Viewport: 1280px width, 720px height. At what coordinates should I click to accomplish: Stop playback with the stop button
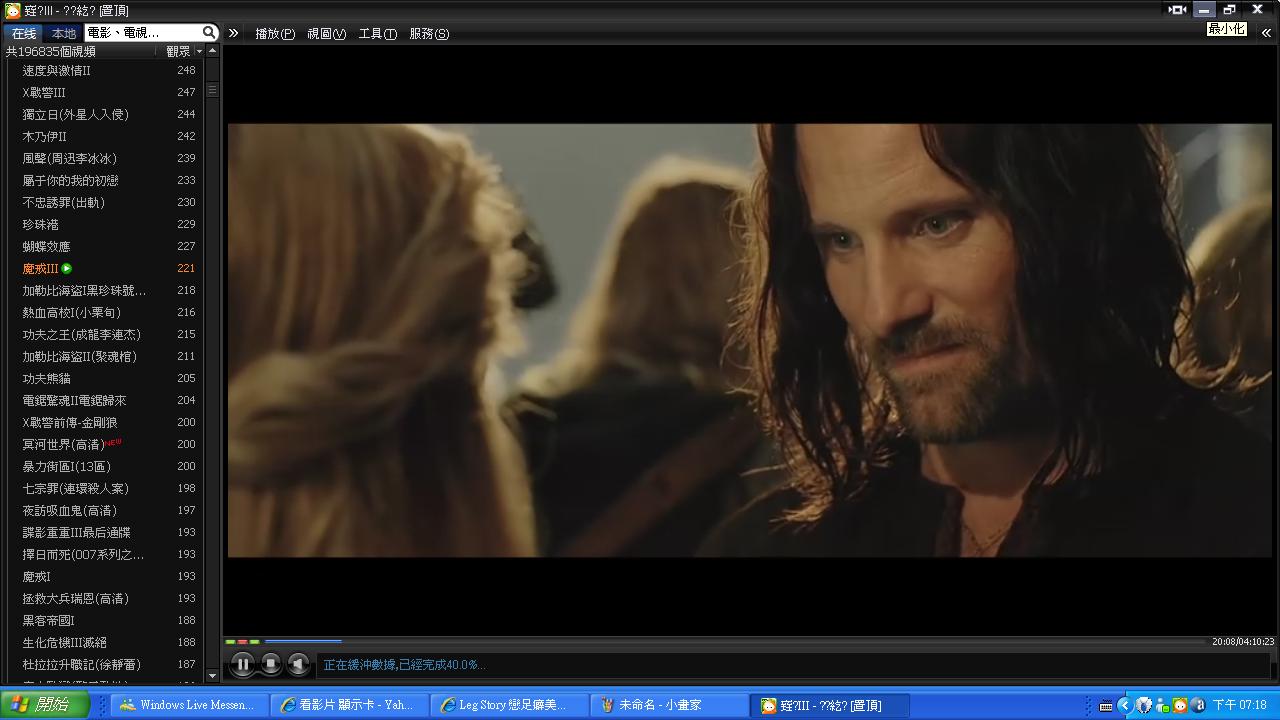point(271,664)
